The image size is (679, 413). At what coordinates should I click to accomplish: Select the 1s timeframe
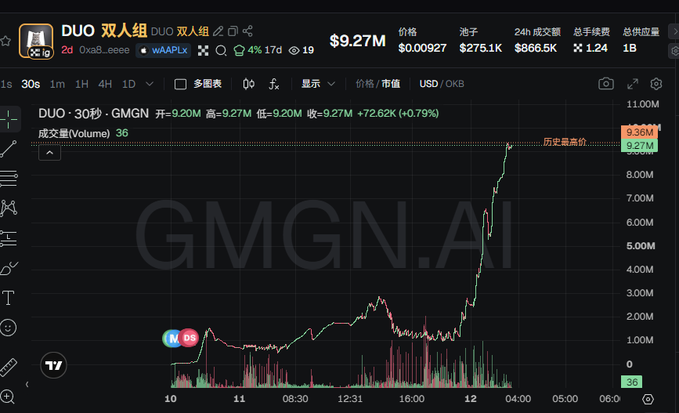click(x=6, y=84)
